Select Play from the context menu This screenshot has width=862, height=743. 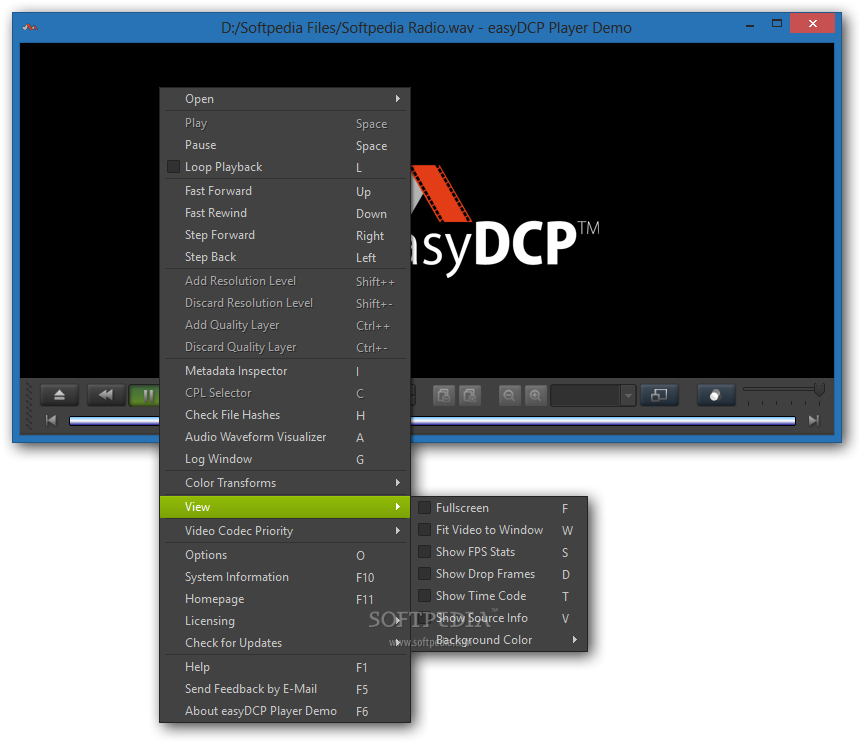[285, 123]
